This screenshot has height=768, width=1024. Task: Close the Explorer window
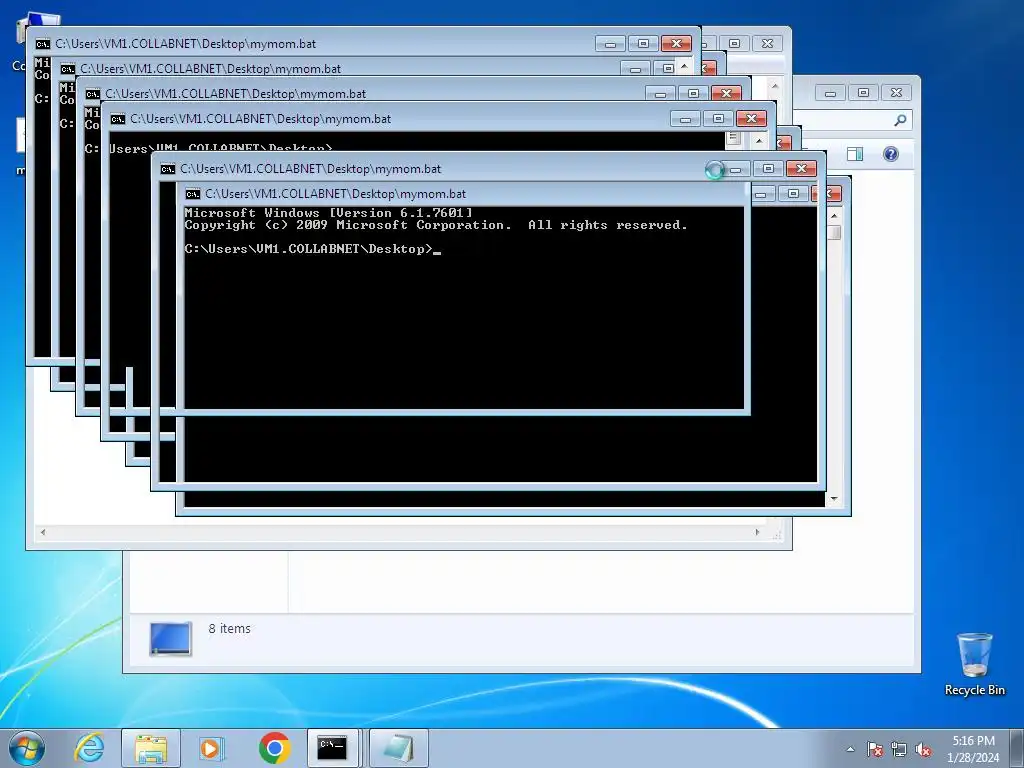[x=897, y=93]
